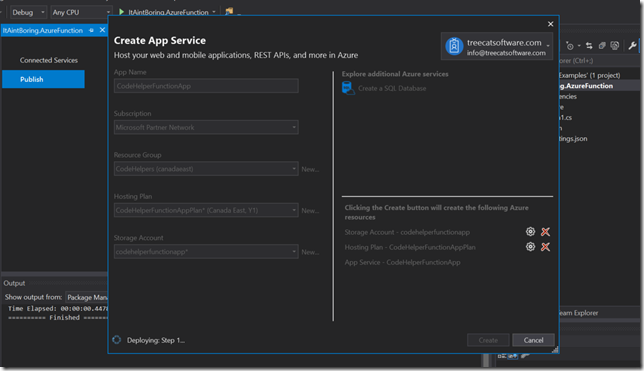Pin the ItAintBoring.AzureFunction tab
The height and width of the screenshot is (371, 644).
click(91, 30)
